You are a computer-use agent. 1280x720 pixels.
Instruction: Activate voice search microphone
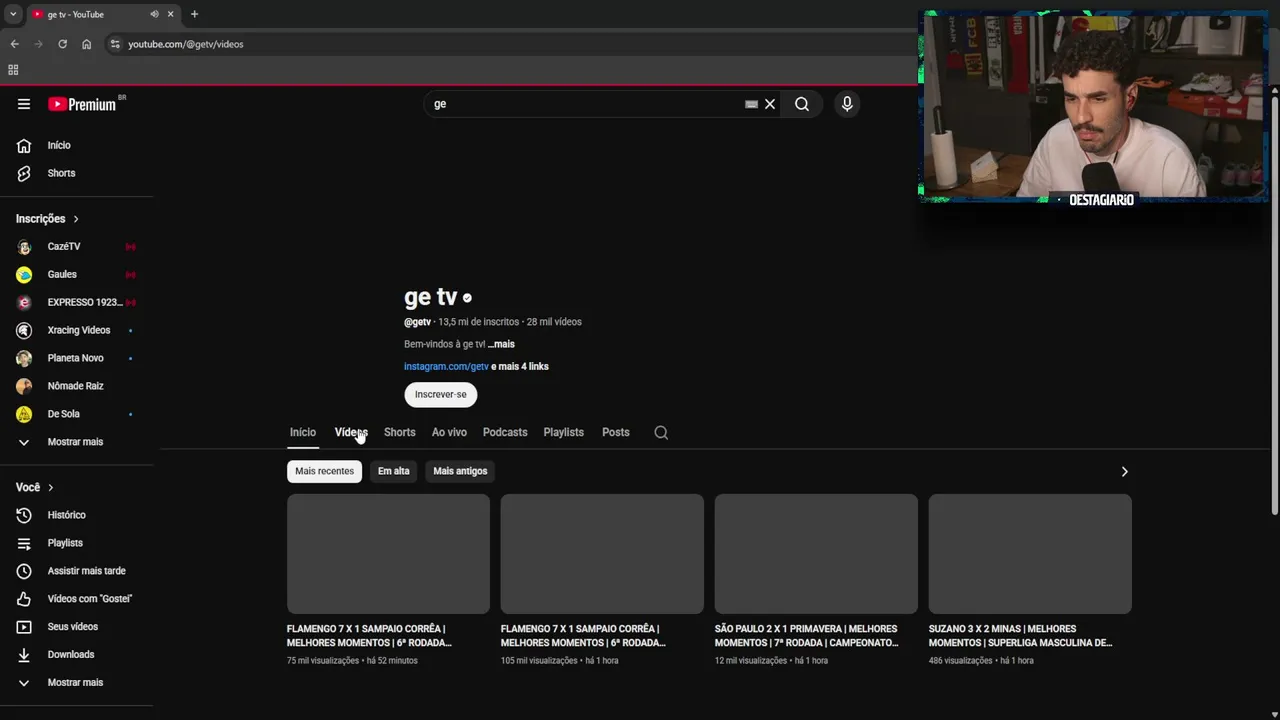[847, 104]
